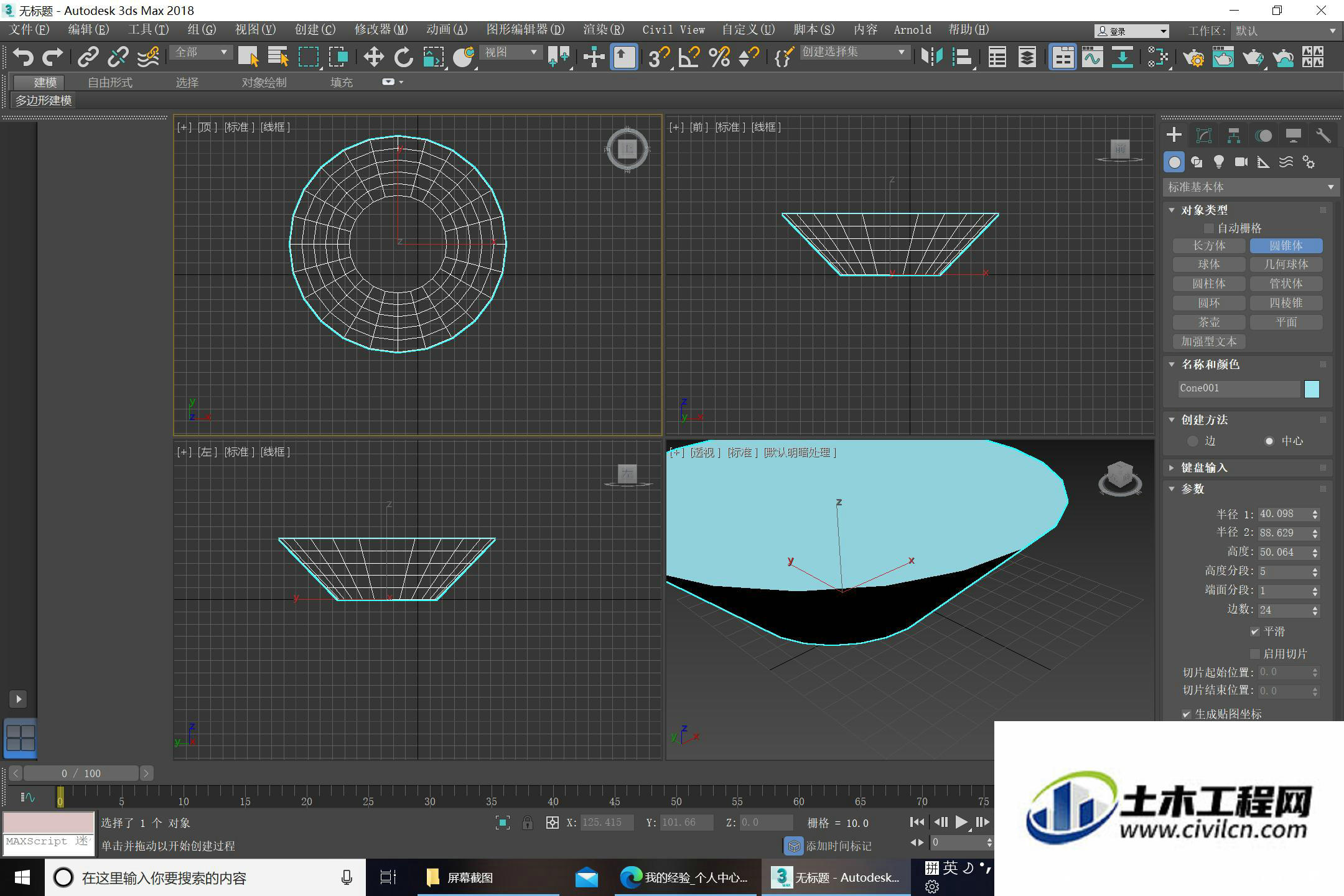Select the 边 creation method radio

point(1193,441)
